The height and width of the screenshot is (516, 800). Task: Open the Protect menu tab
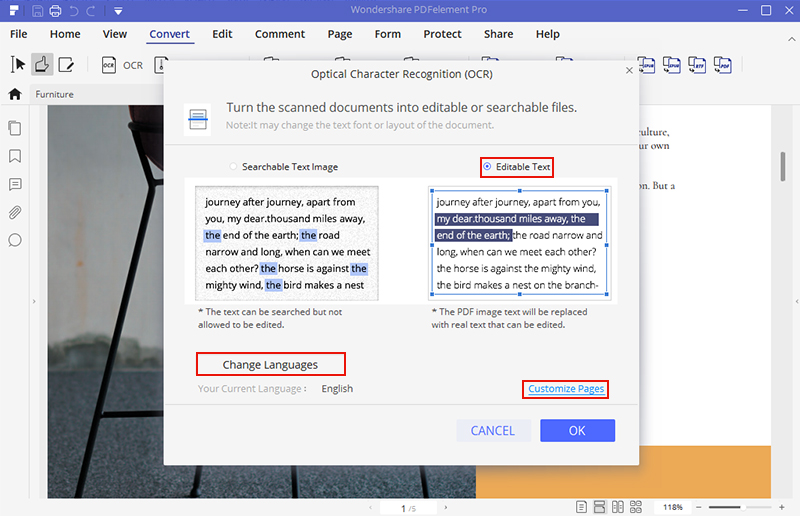(442, 34)
